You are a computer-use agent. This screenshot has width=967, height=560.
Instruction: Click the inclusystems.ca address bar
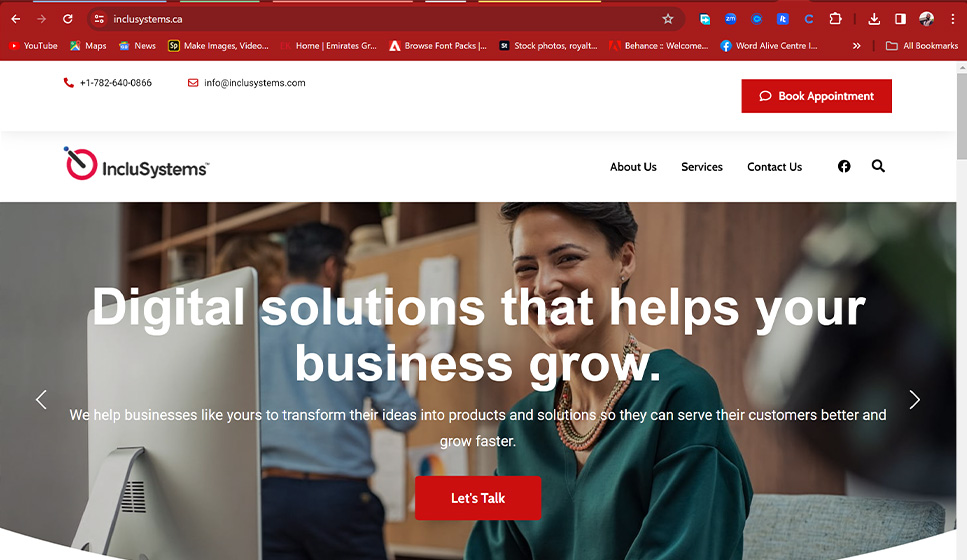coord(382,19)
